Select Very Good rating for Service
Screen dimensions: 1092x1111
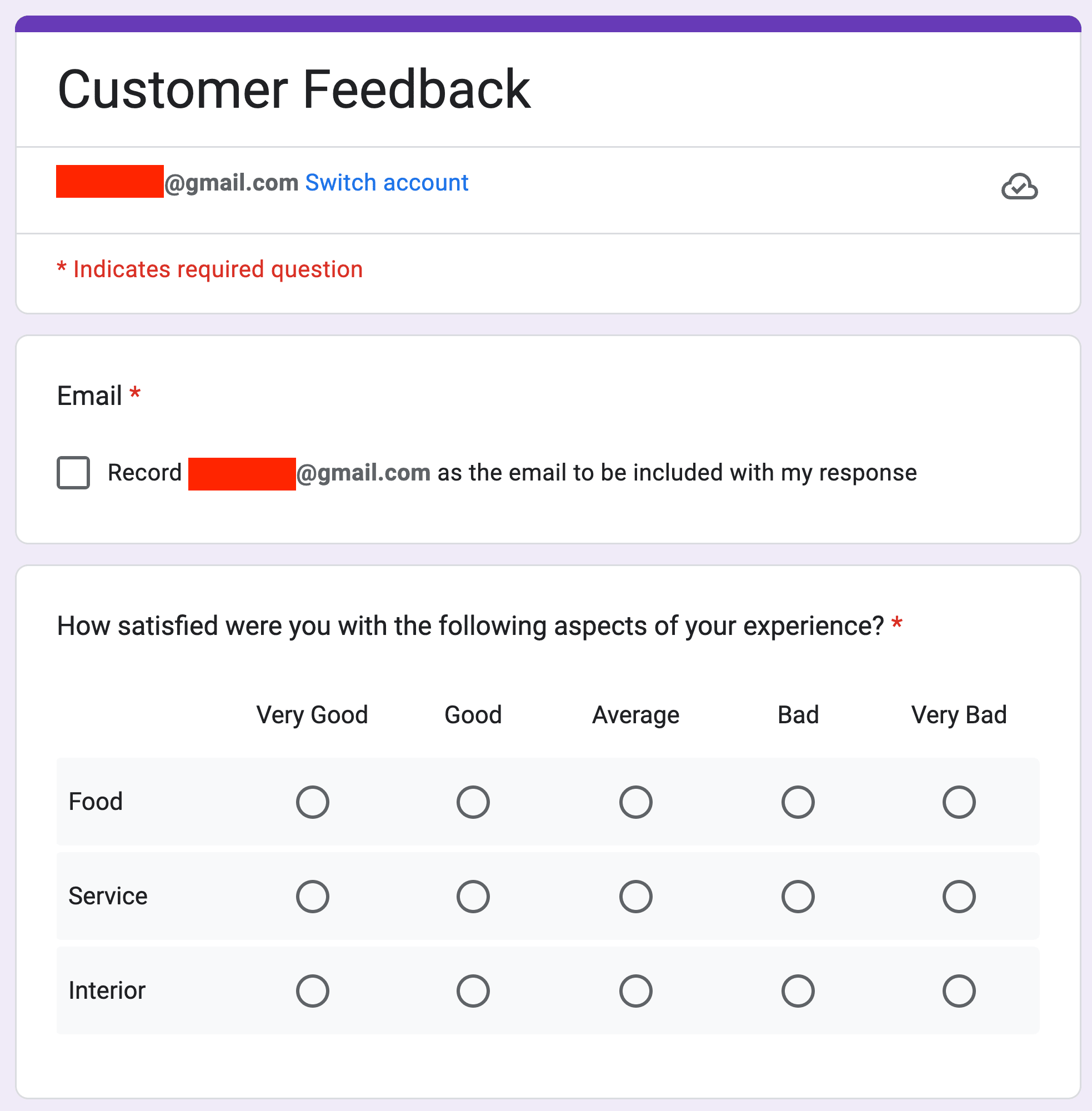[x=313, y=897]
